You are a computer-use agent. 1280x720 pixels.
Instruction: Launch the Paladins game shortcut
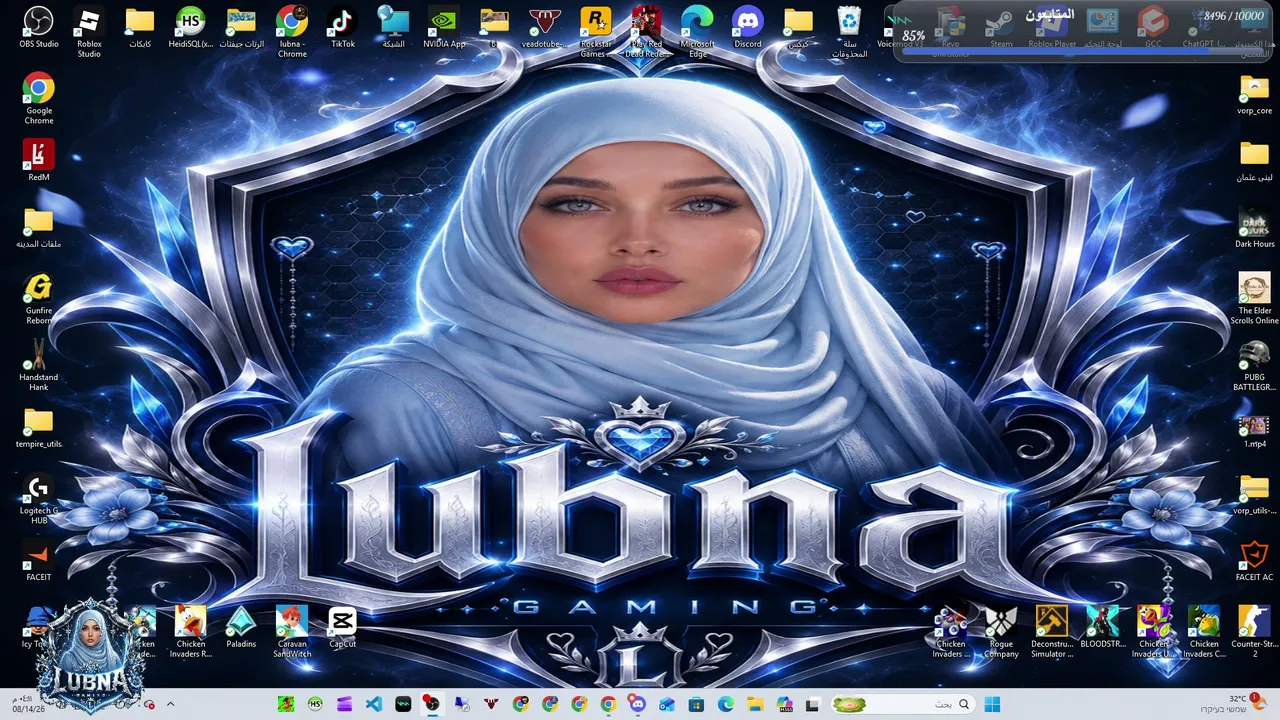(x=241, y=627)
